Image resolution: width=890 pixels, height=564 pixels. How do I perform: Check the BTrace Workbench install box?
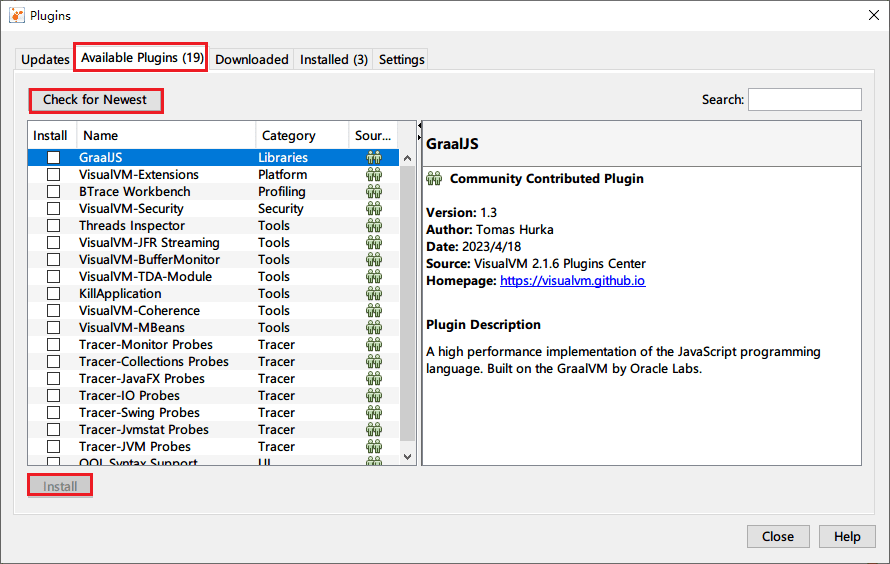[x=53, y=192]
